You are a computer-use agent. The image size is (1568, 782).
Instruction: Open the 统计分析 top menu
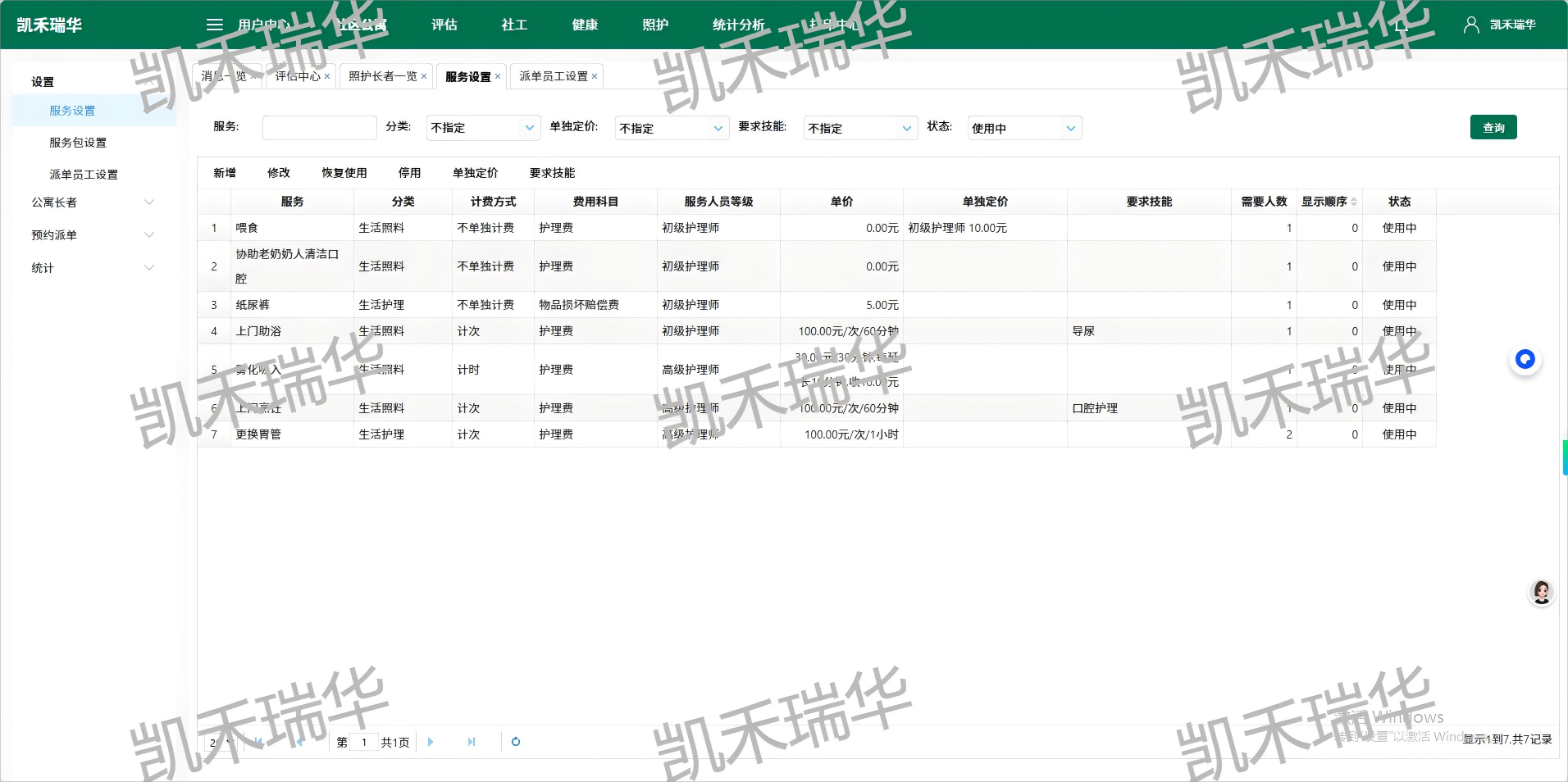pos(738,25)
